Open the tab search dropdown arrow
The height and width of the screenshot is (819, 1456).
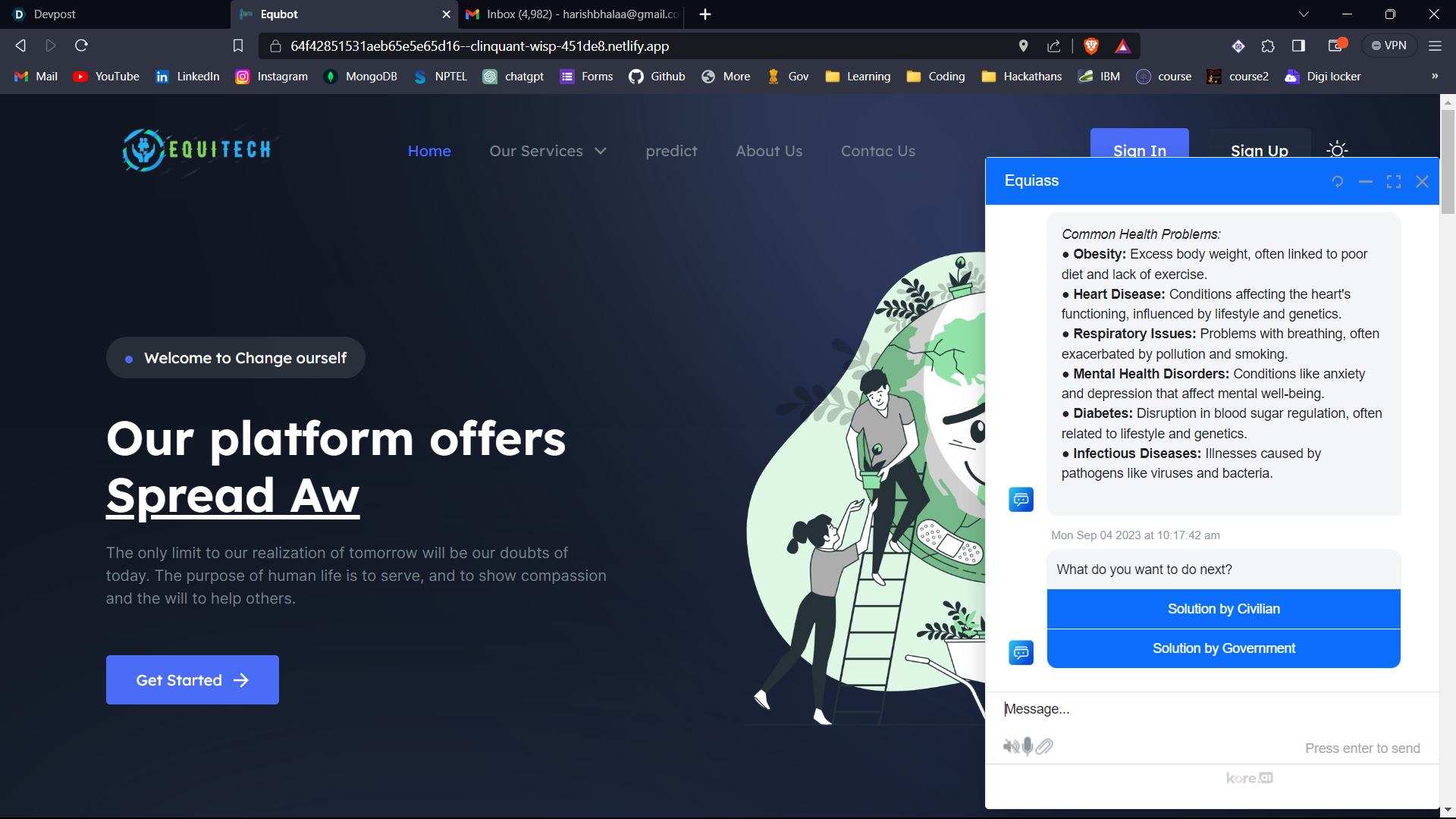(1304, 14)
